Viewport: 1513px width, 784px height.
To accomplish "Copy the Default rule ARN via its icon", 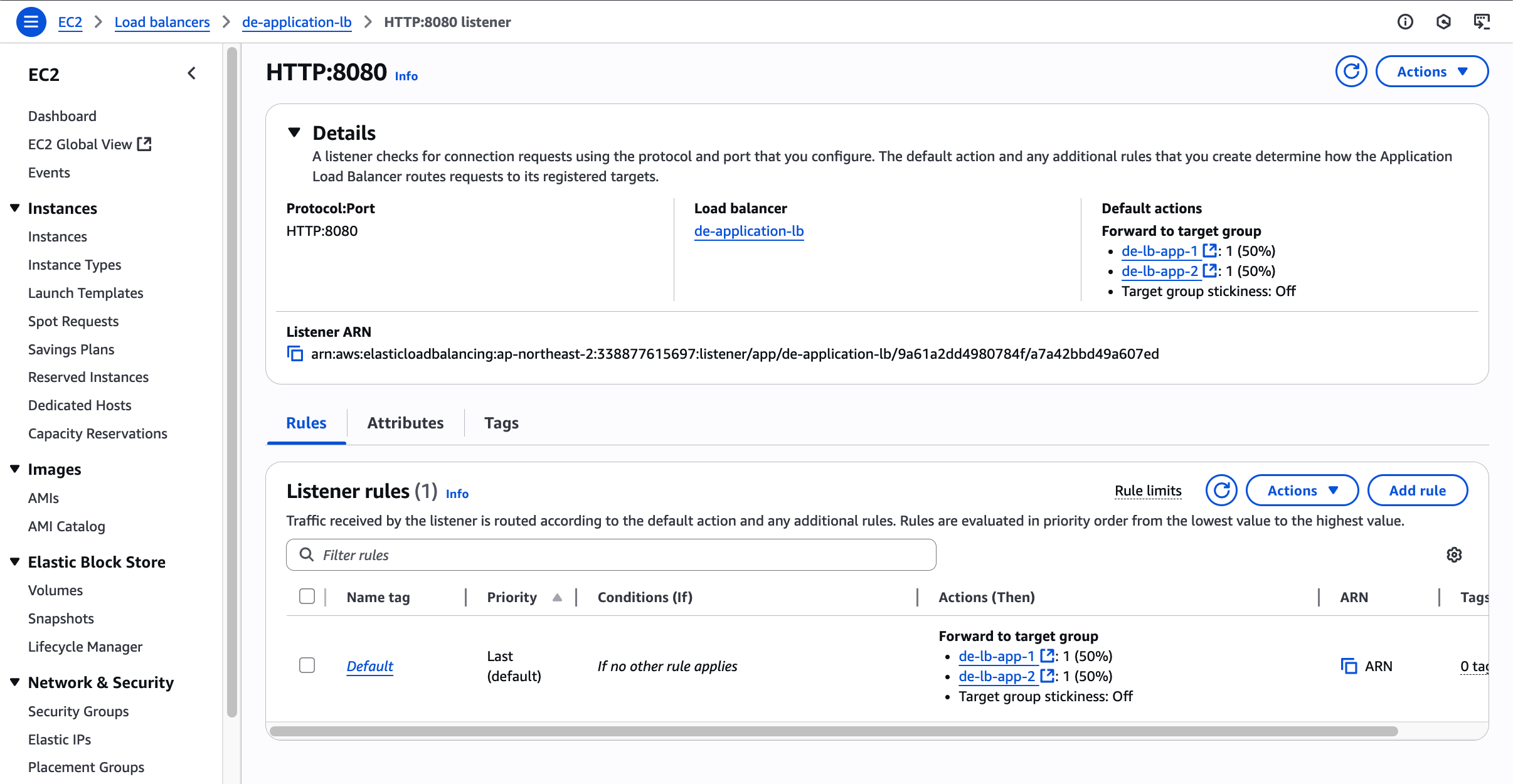I will (x=1349, y=666).
